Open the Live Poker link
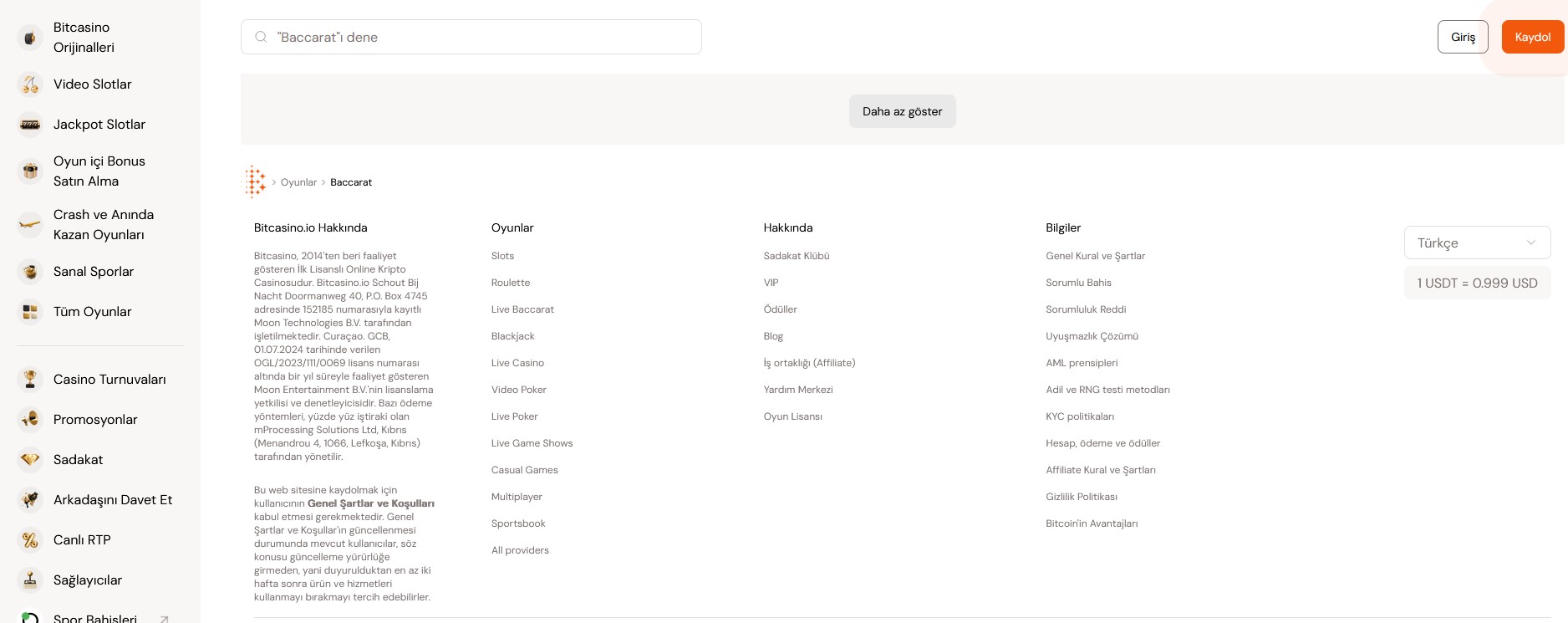The width and height of the screenshot is (1568, 623). [x=514, y=416]
